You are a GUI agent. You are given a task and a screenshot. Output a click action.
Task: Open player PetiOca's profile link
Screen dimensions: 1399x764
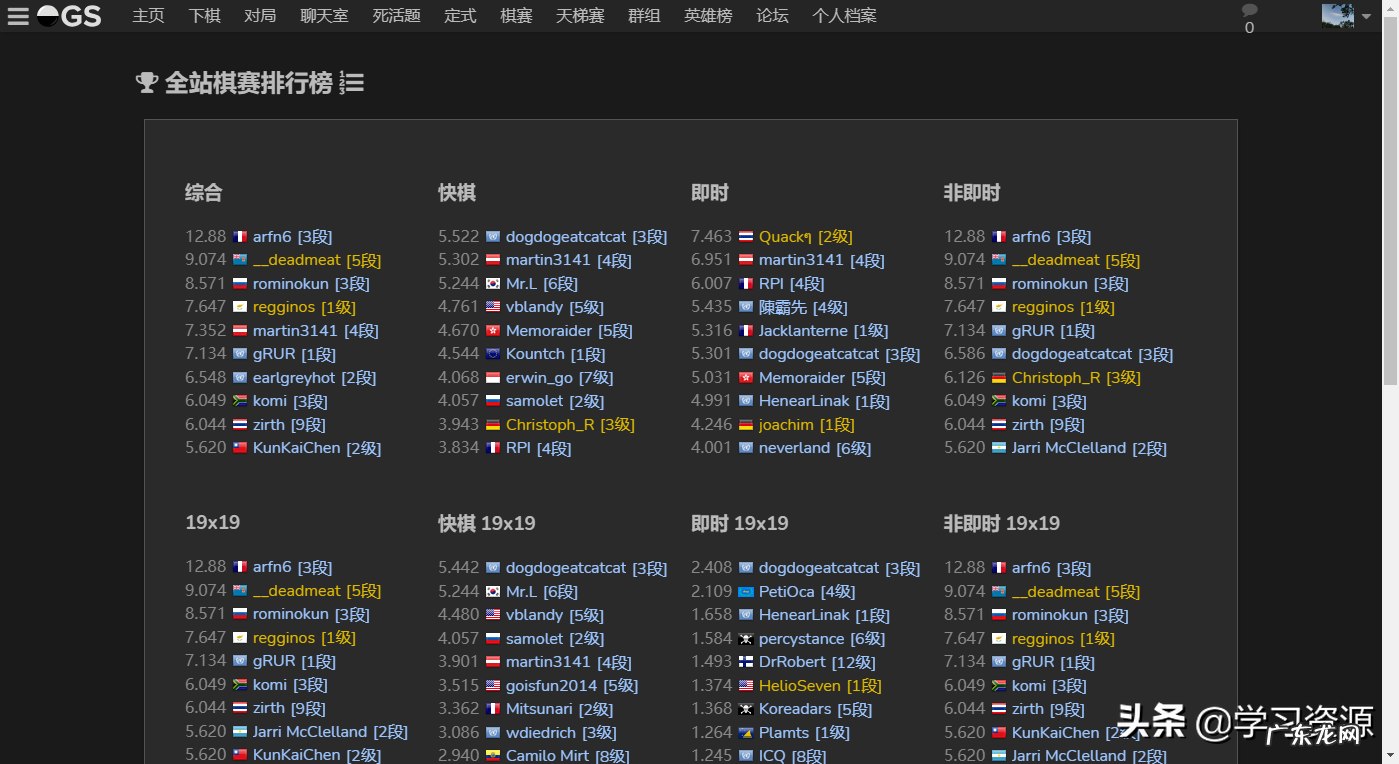[x=808, y=592]
